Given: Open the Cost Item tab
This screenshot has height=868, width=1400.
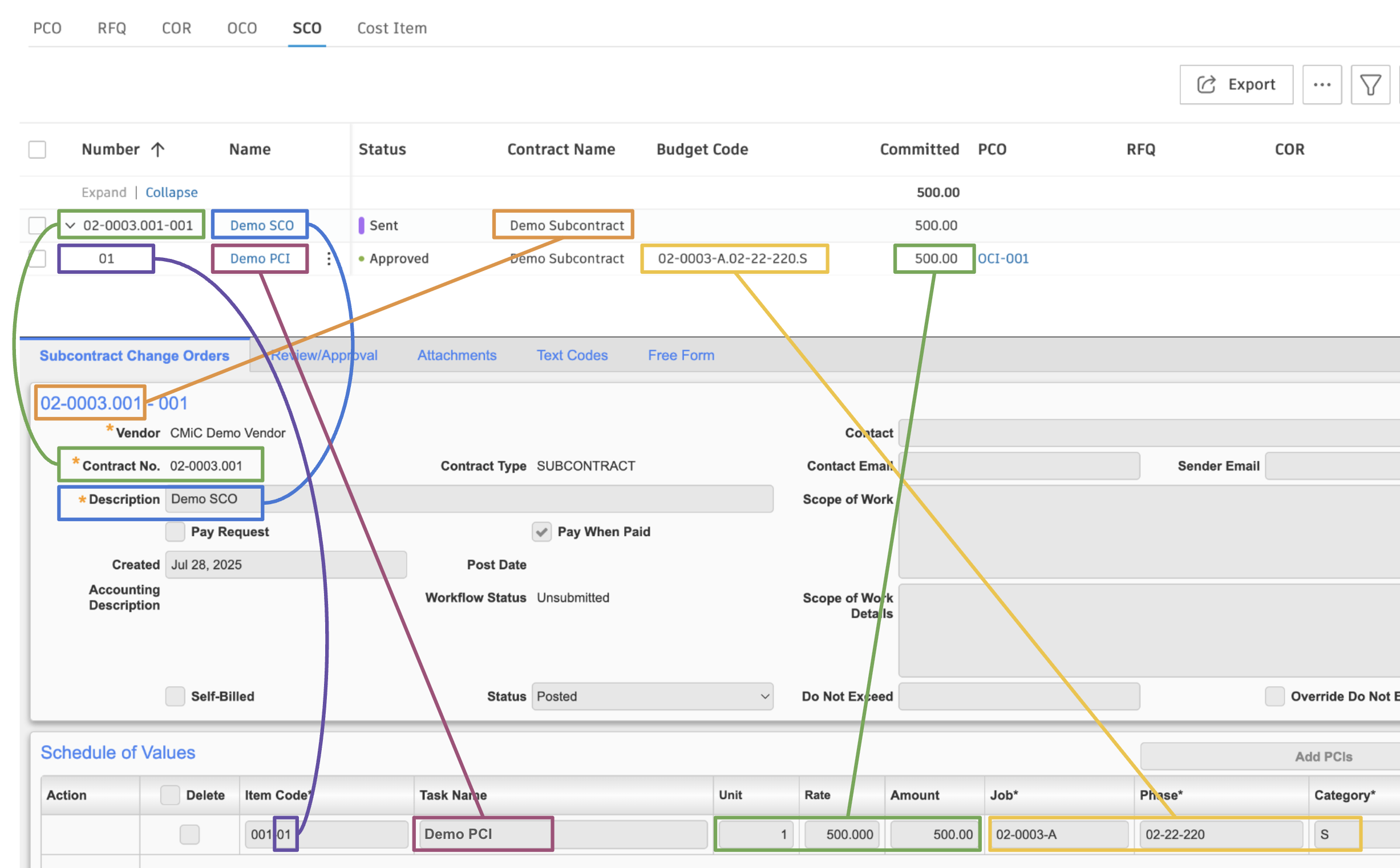Looking at the screenshot, I should (x=392, y=28).
